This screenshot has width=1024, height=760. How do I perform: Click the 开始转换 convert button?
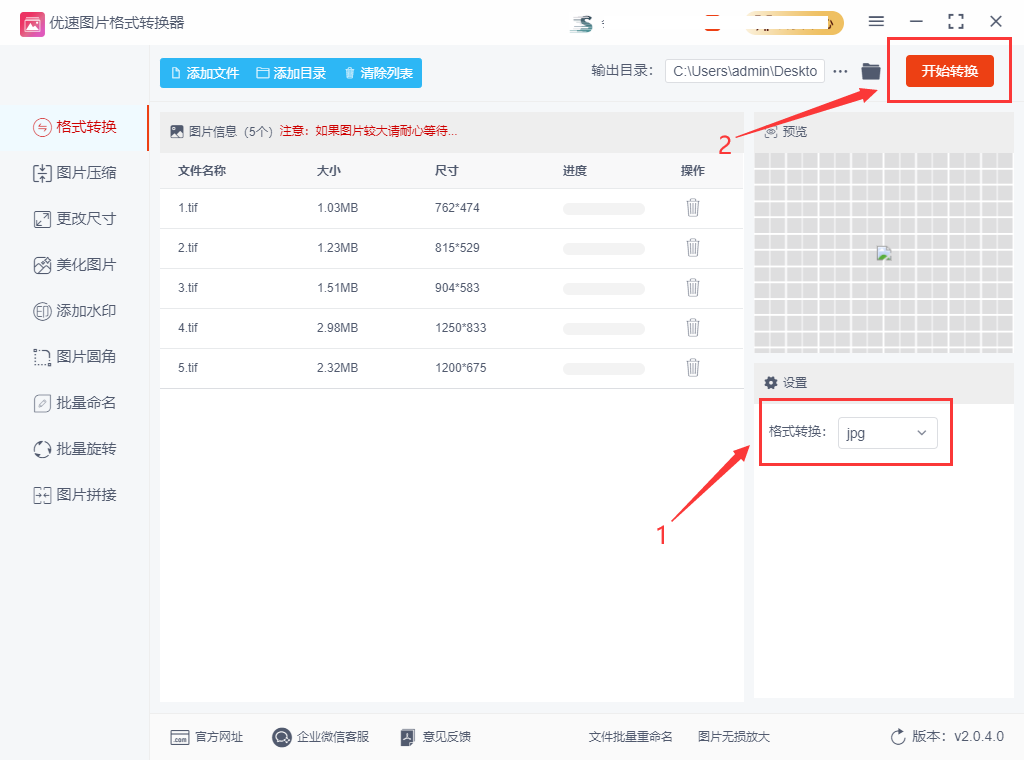coord(948,71)
